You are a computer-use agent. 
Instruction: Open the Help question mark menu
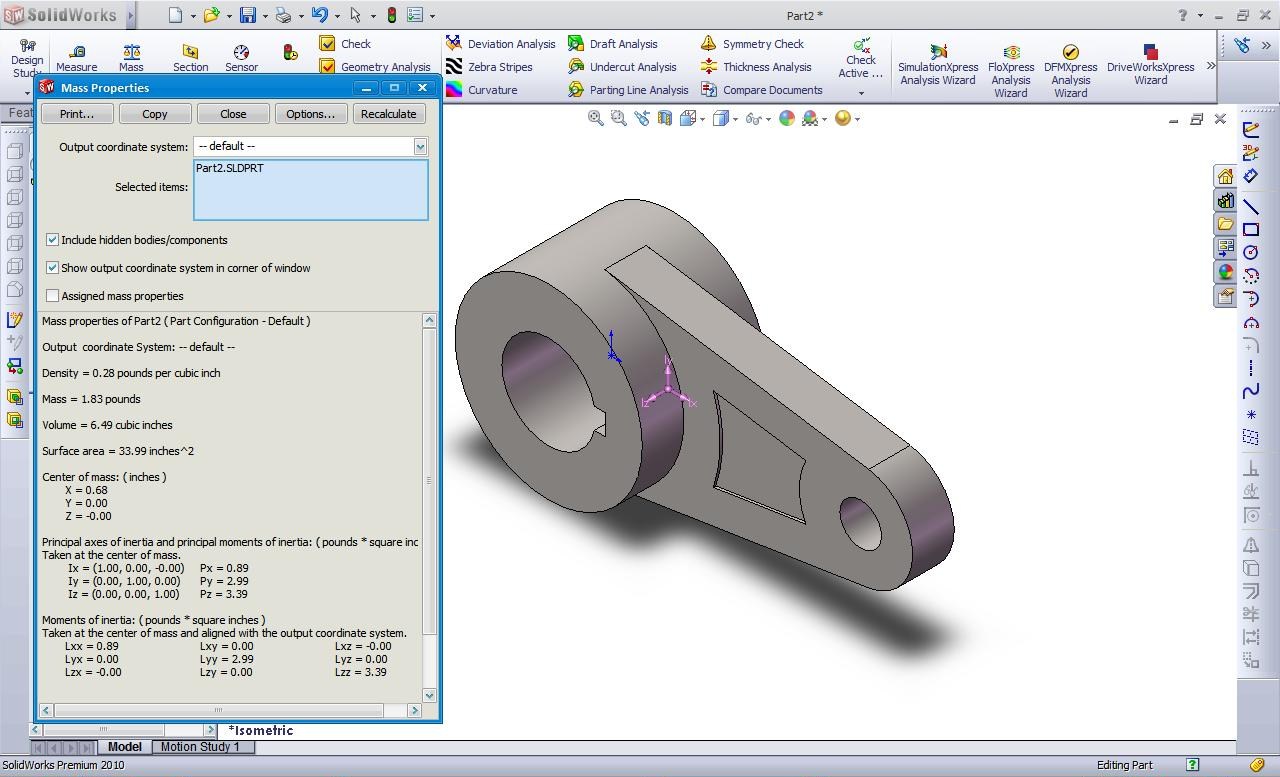[1182, 15]
